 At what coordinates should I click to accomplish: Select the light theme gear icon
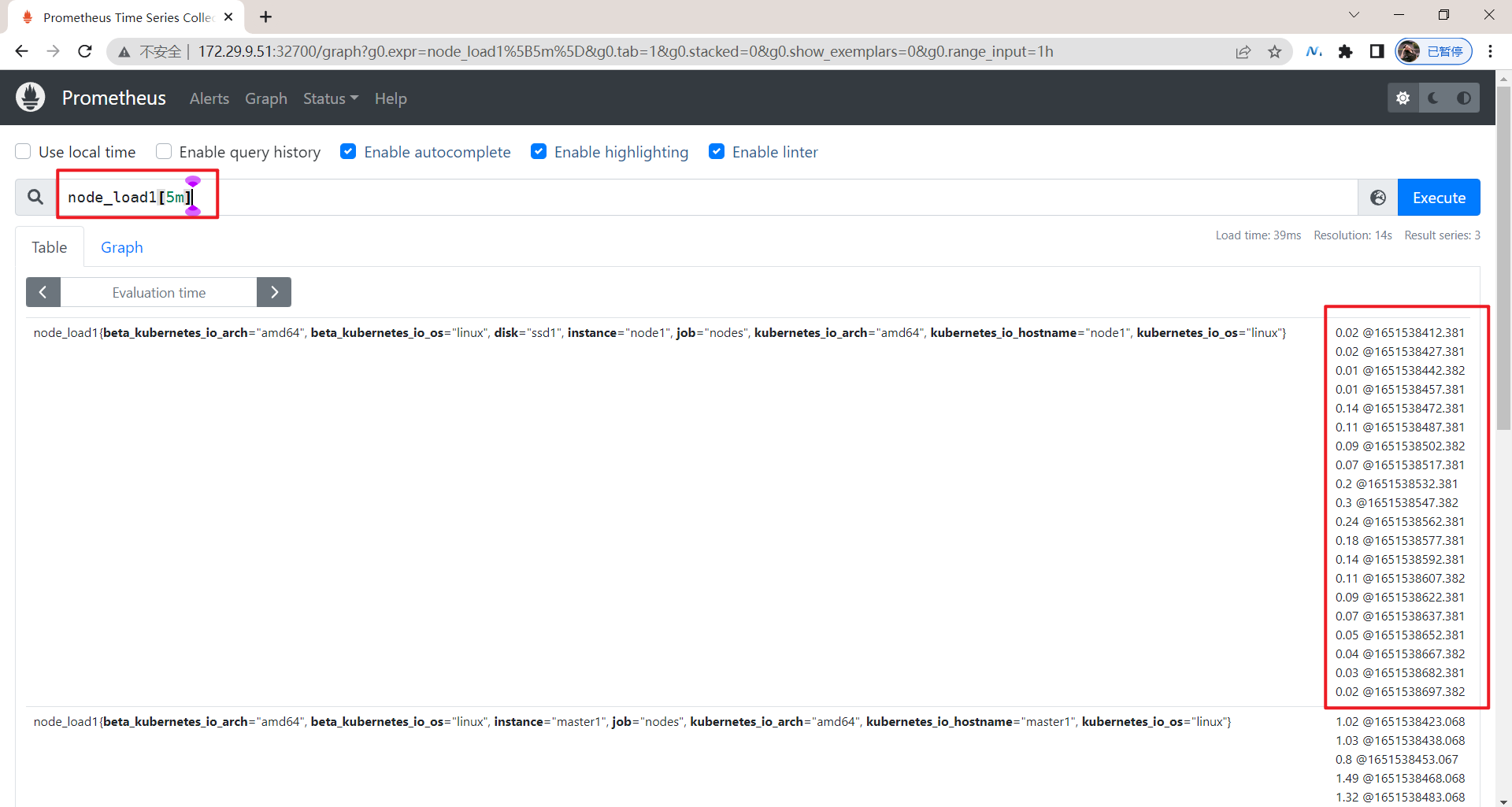pyautogui.click(x=1403, y=98)
